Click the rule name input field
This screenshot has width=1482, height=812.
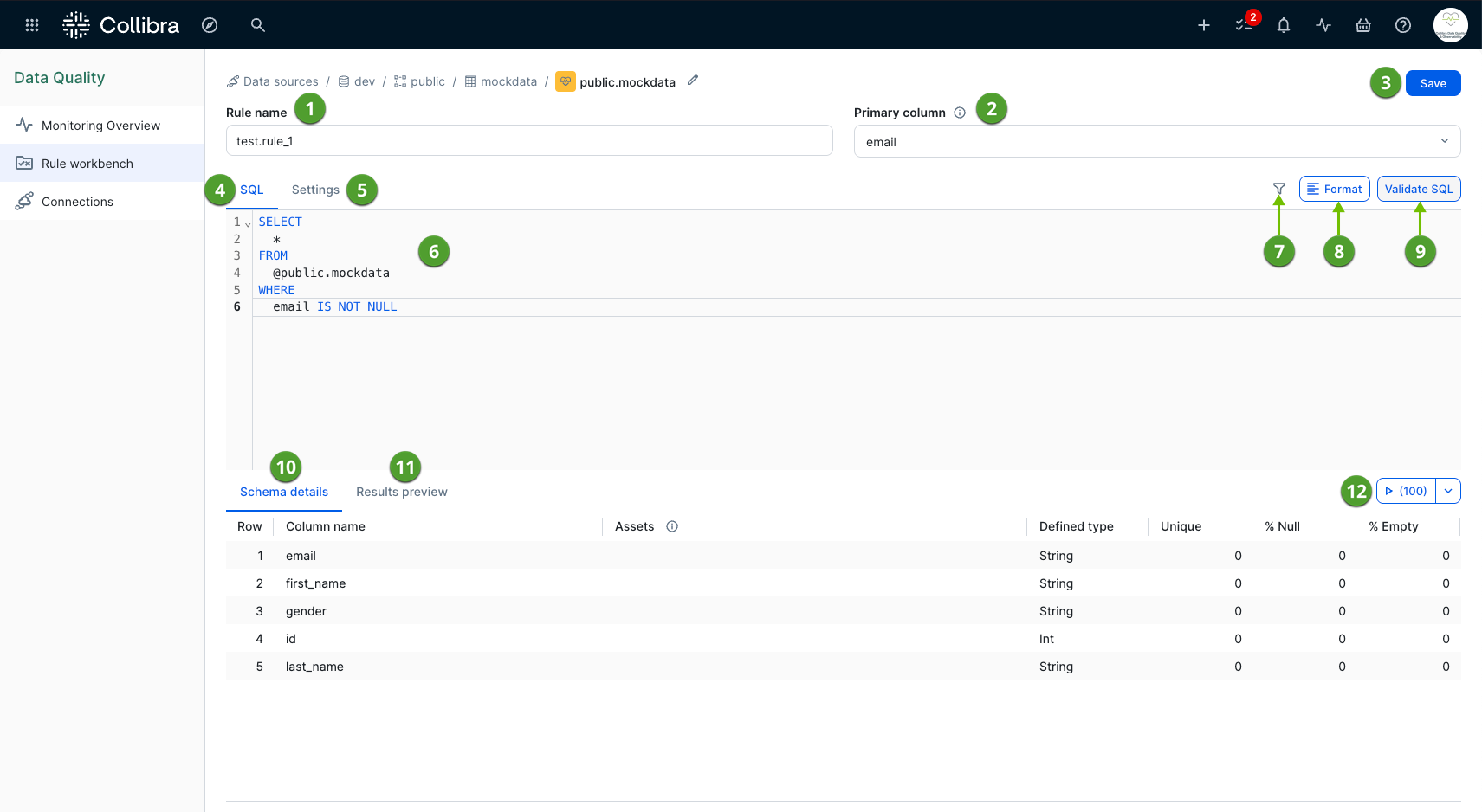[528, 140]
